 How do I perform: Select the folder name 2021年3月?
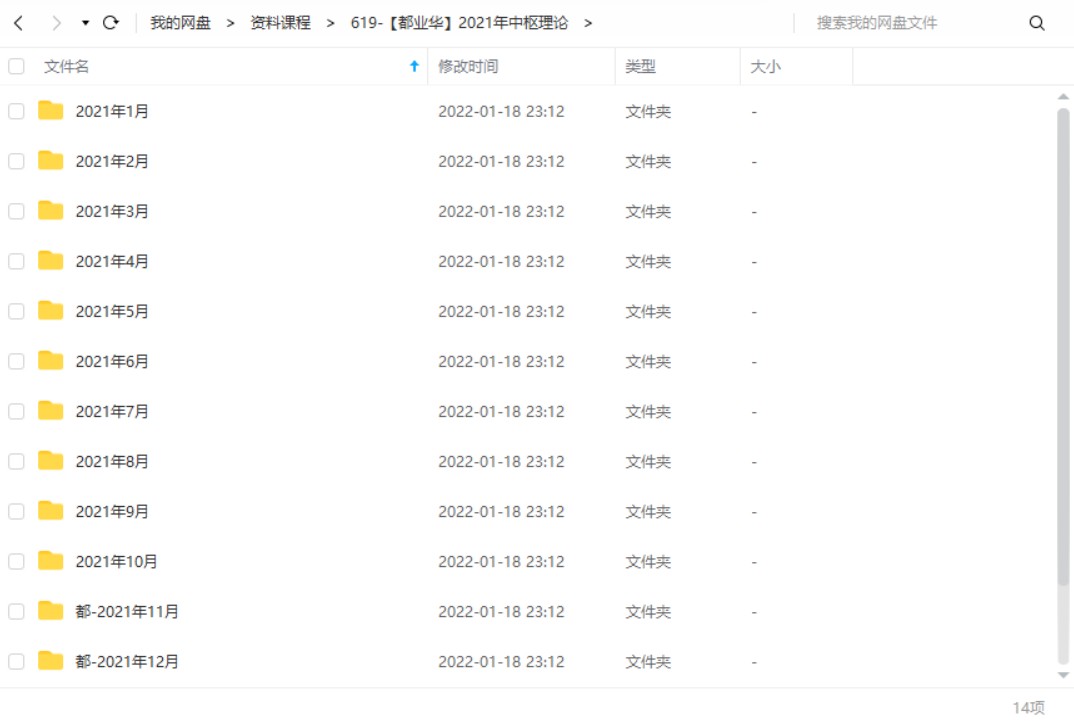112,211
